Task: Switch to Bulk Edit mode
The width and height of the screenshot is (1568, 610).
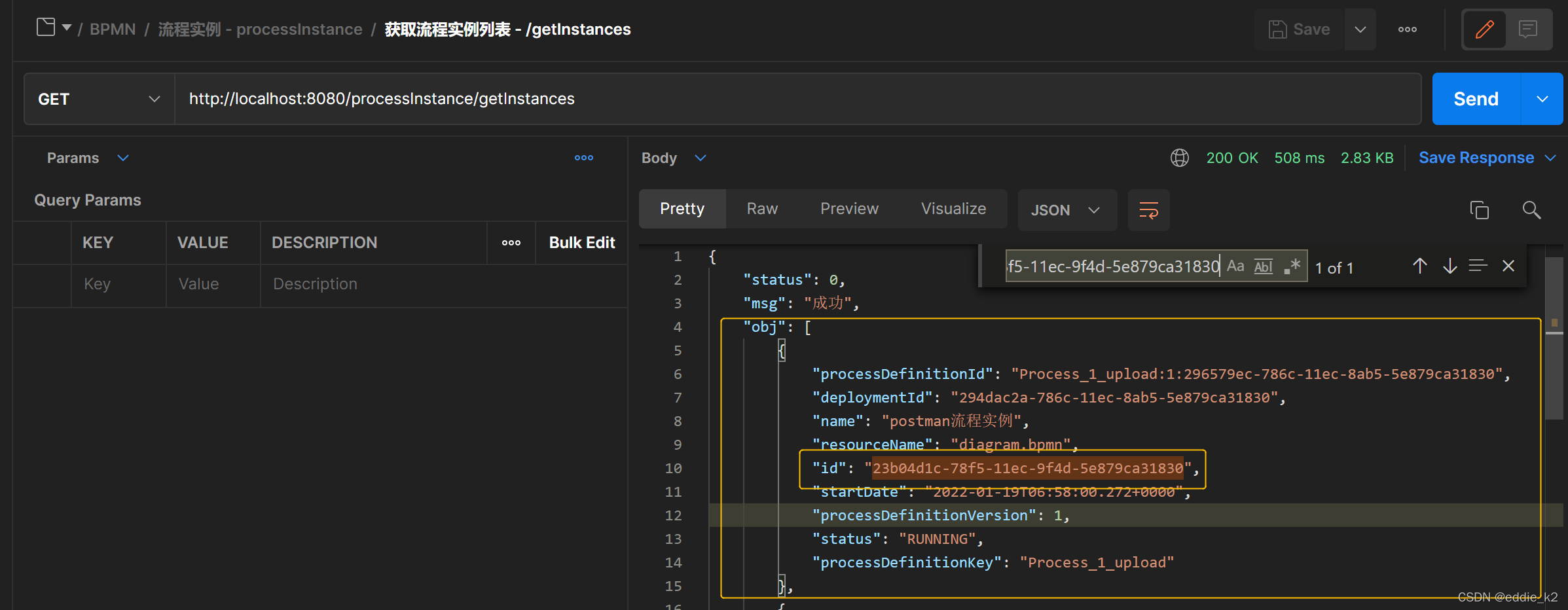Action: click(x=582, y=243)
